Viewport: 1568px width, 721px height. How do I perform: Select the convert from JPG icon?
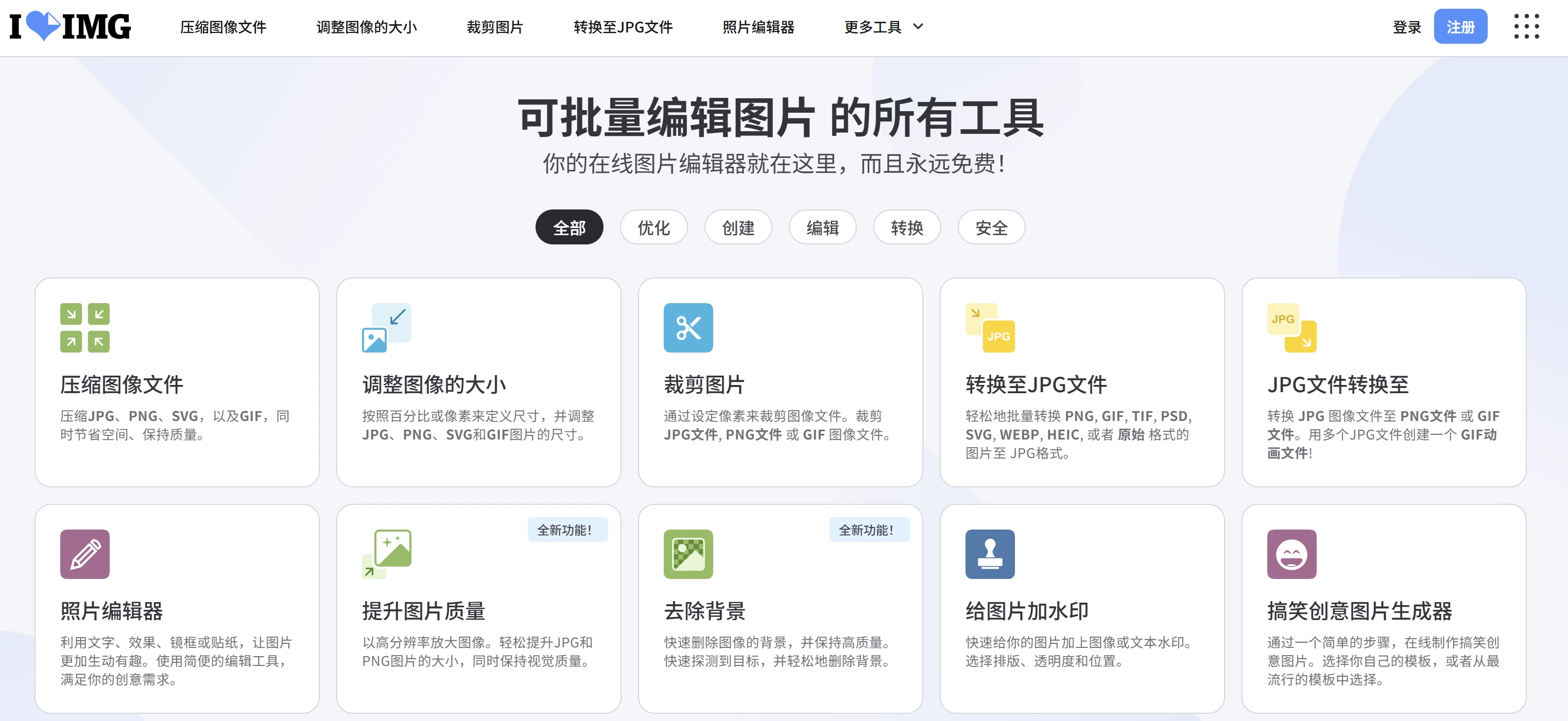pyautogui.click(x=1291, y=327)
